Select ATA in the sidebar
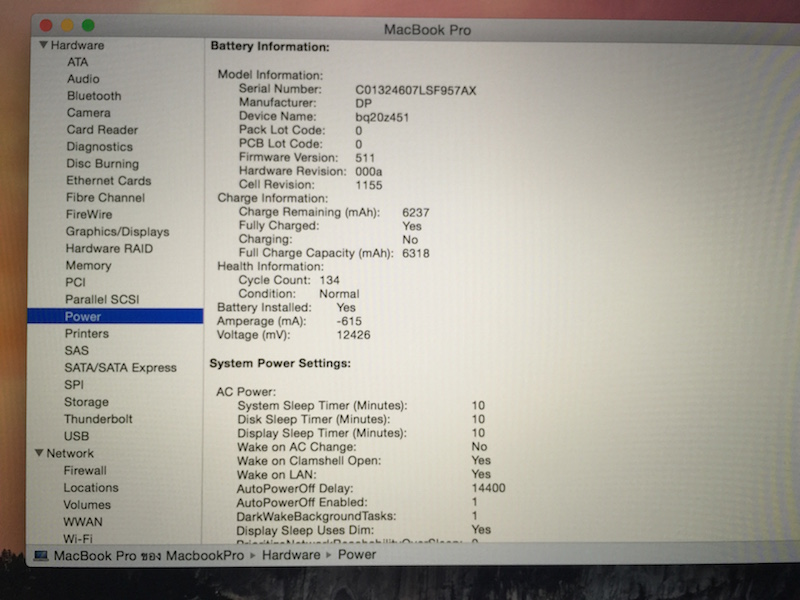The image size is (800, 600). pos(78,62)
